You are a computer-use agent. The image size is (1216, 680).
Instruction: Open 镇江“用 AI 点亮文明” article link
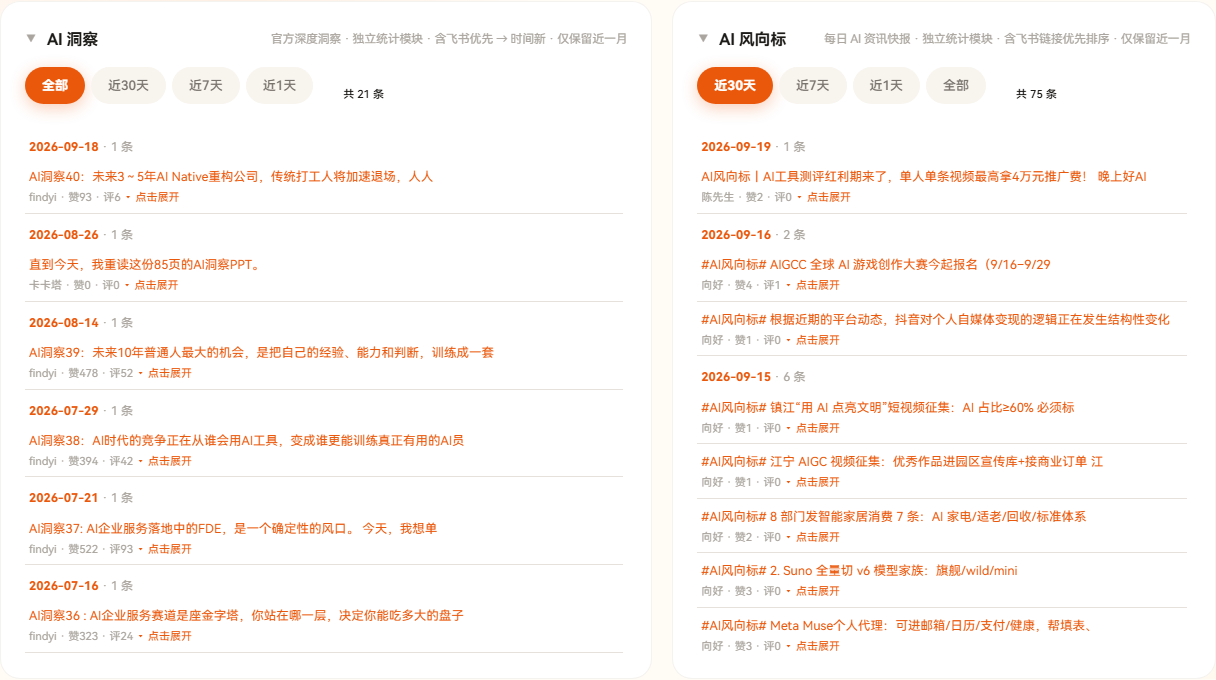point(888,408)
